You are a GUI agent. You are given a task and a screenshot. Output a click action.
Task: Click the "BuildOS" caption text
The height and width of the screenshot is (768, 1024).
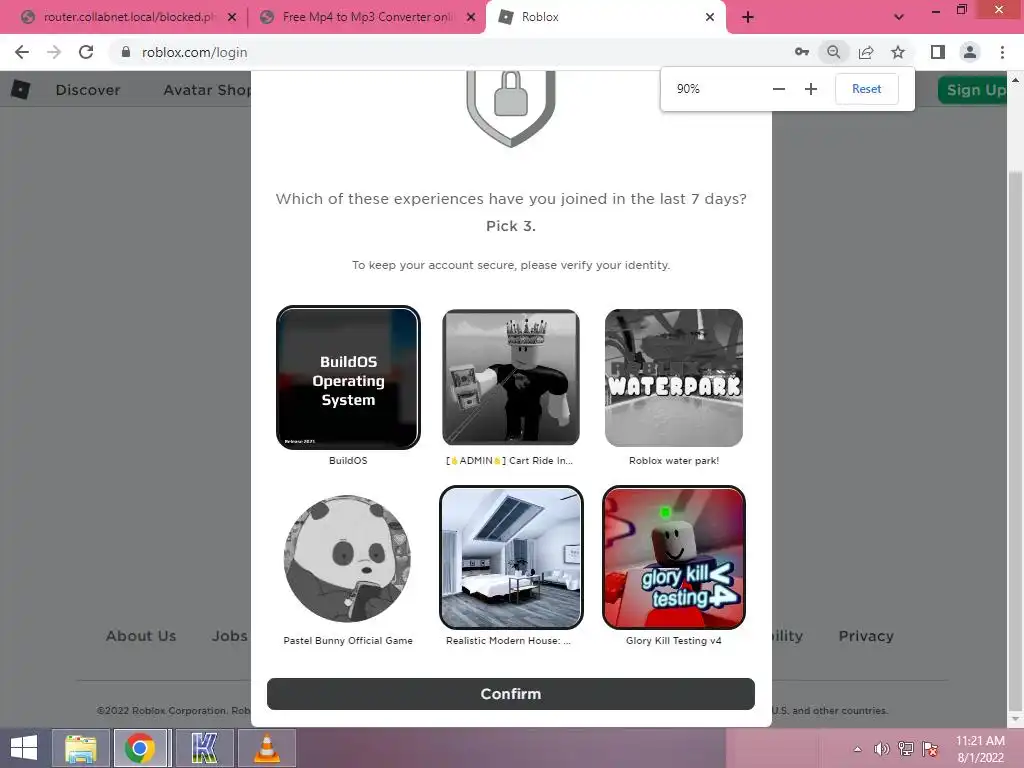point(348,460)
